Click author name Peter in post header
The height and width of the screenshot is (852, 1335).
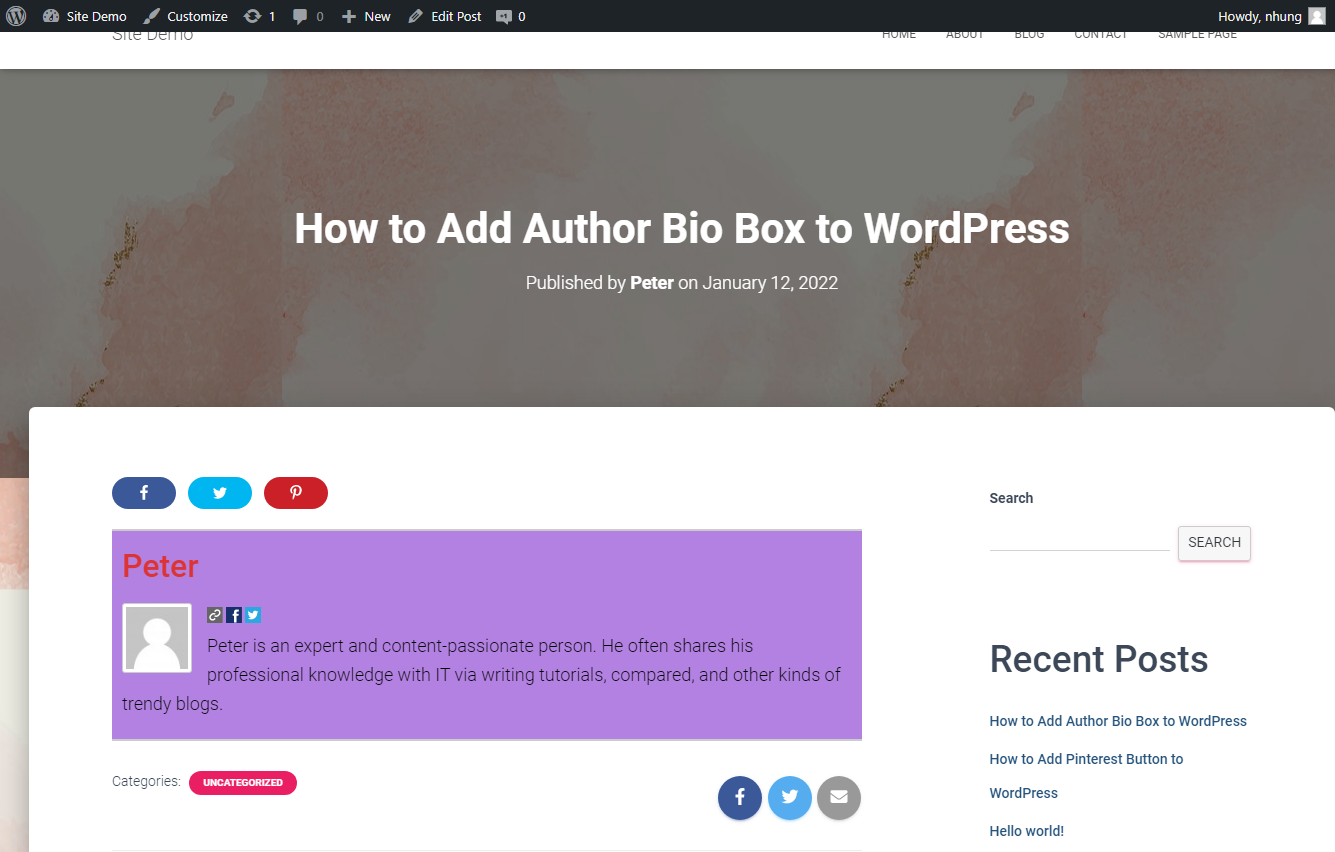(x=652, y=283)
